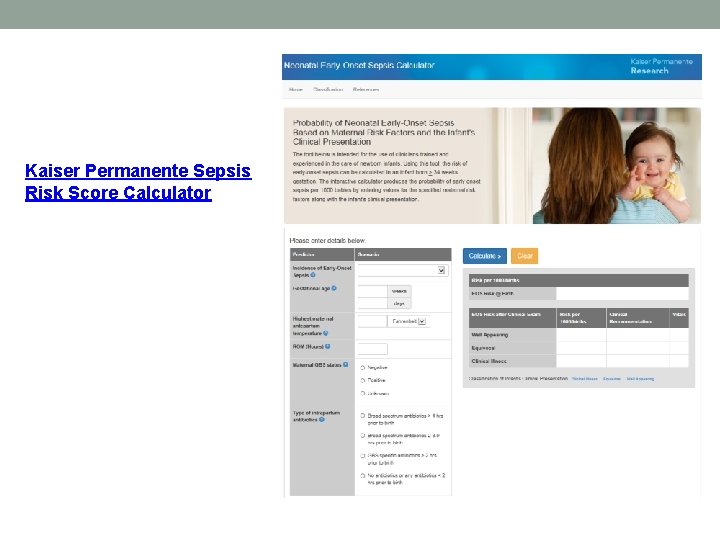This screenshot has width=720, height=540.
Task: Open the Equivocal classification link
Action: click(612, 379)
